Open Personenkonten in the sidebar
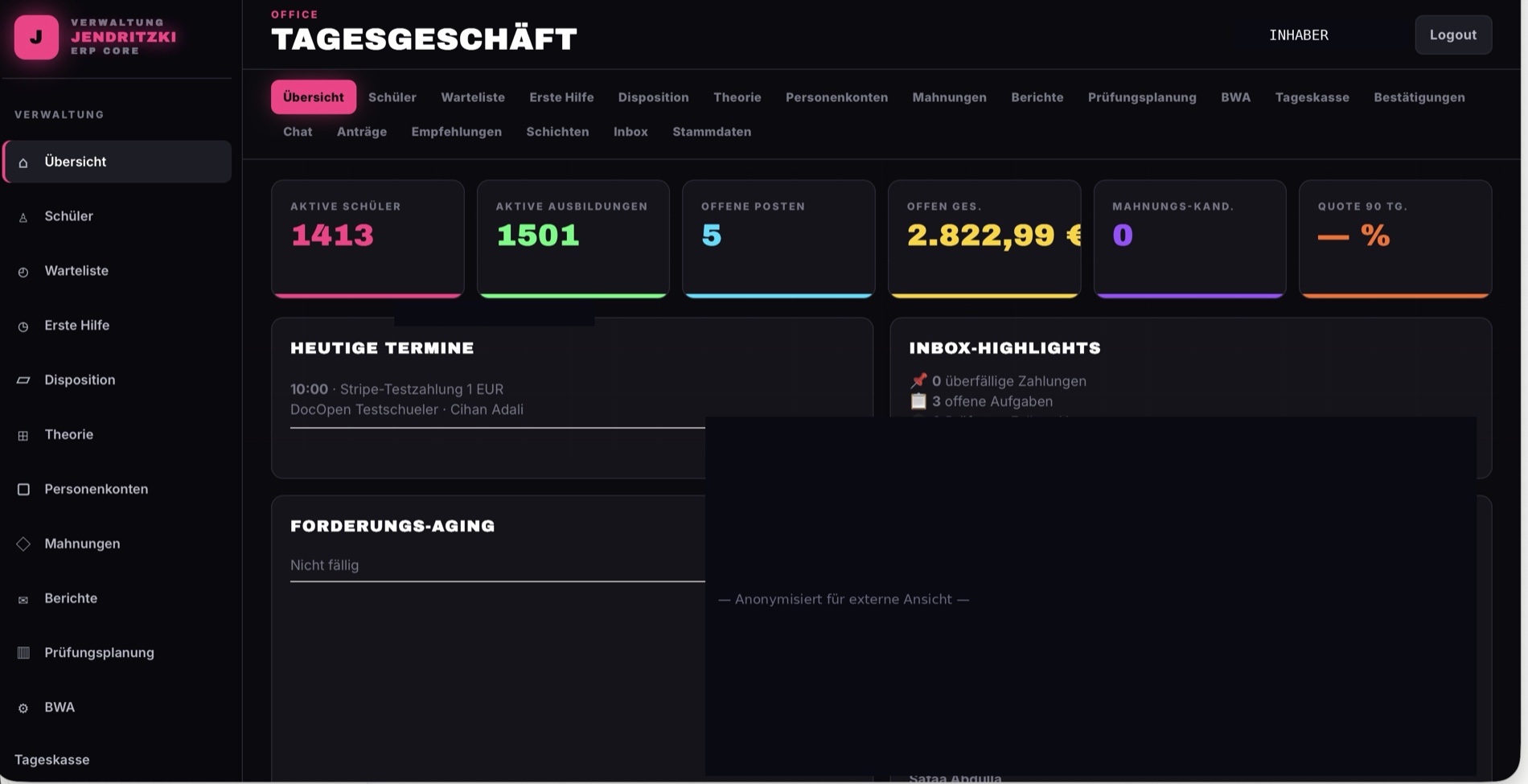The image size is (1528, 784). [117, 489]
